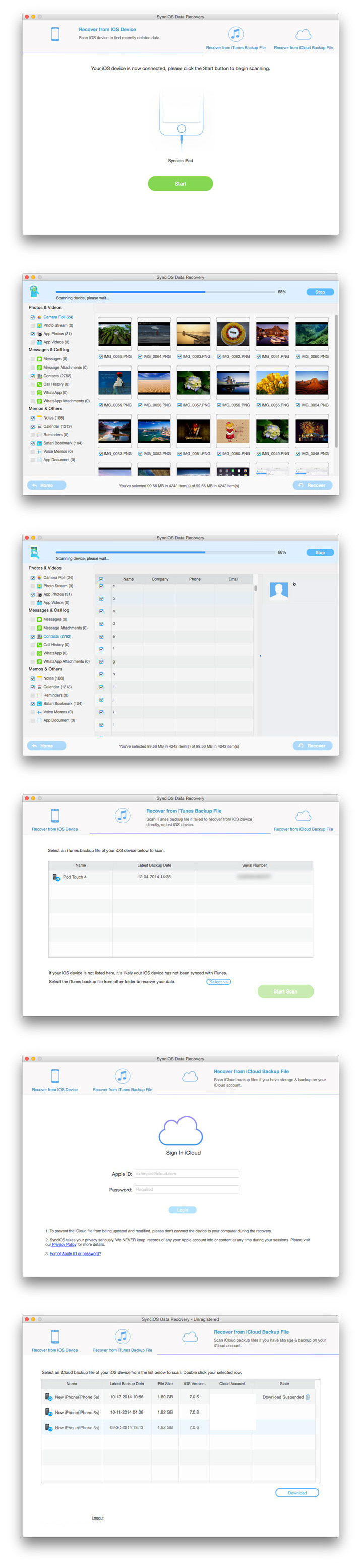Uncheck the IMG_0050.PNG photo checkbox
Image resolution: width=361 pixels, height=1568 pixels.
pyautogui.click(x=219, y=453)
